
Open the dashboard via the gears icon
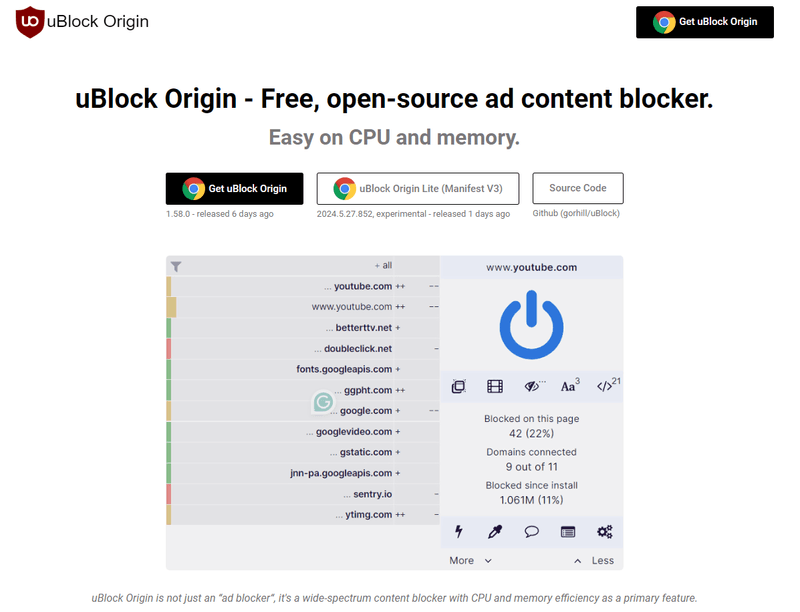coord(604,531)
